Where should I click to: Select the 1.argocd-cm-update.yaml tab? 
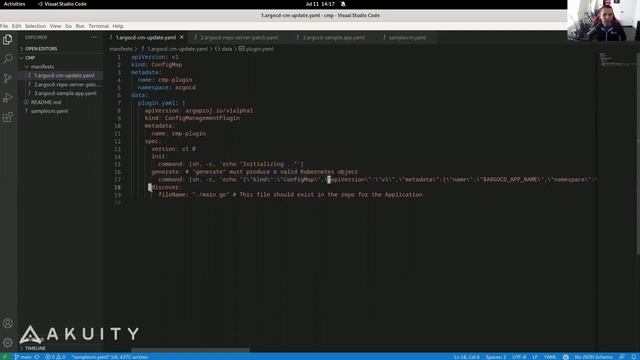145,37
